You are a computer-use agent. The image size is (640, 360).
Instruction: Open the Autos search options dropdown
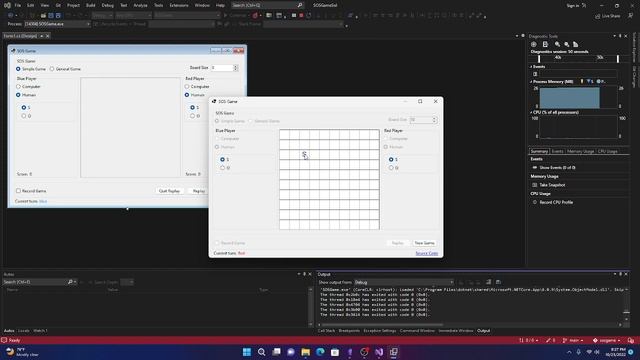click(x=75, y=282)
